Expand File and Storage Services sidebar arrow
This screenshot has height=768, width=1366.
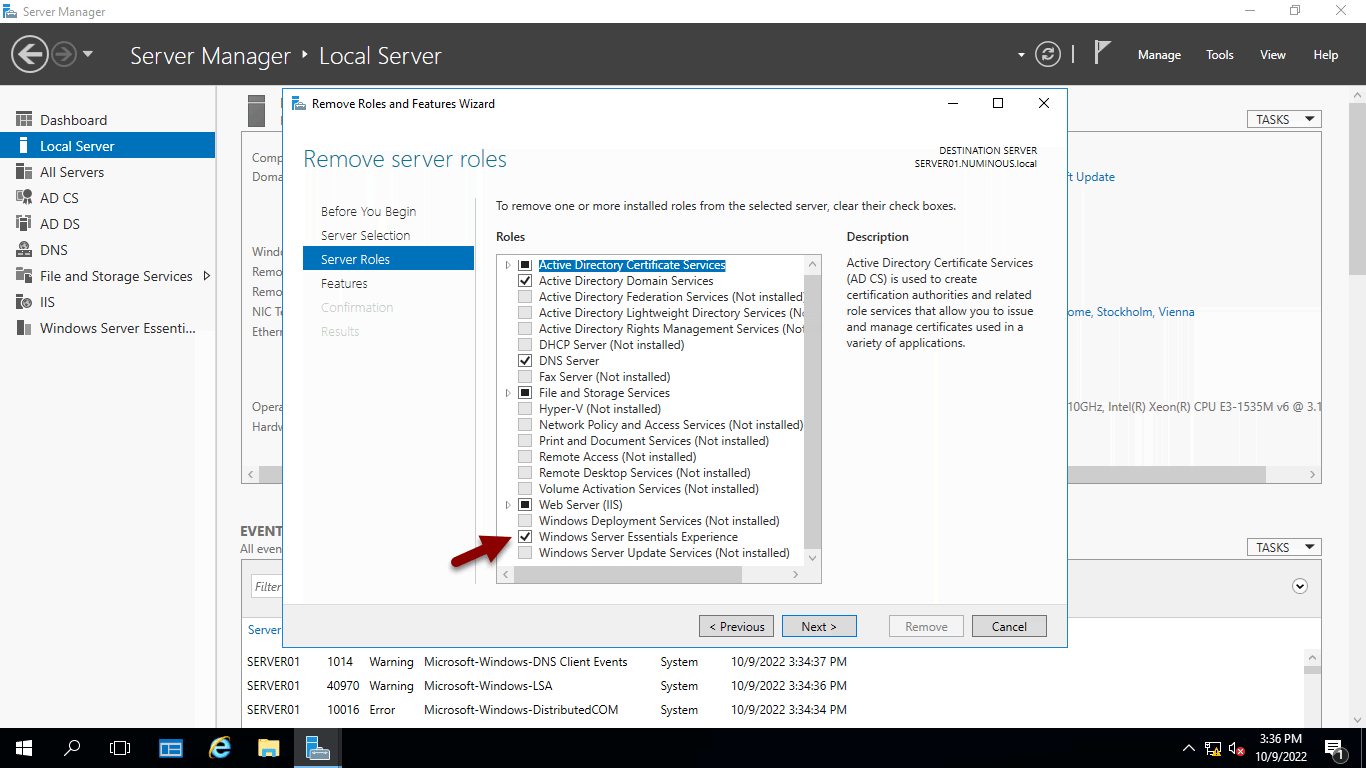(206, 276)
